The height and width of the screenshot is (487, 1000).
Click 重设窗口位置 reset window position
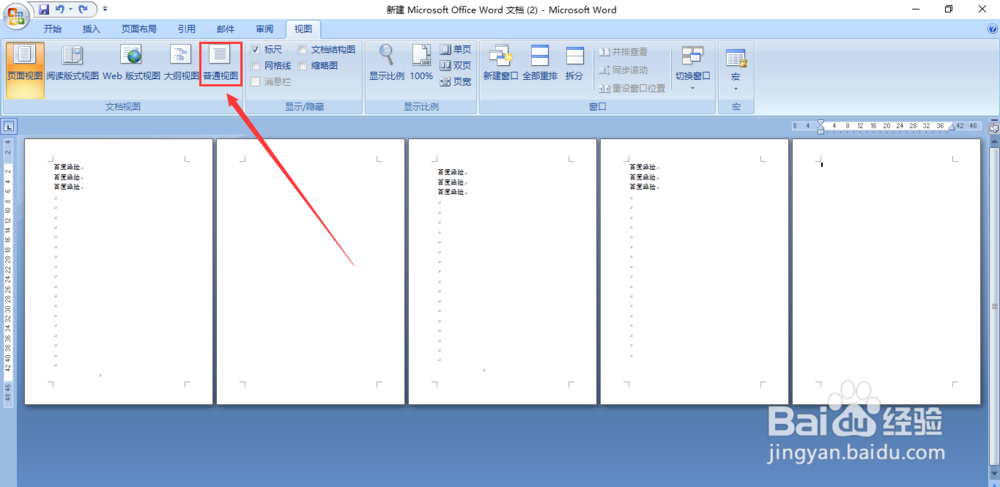tap(631, 88)
